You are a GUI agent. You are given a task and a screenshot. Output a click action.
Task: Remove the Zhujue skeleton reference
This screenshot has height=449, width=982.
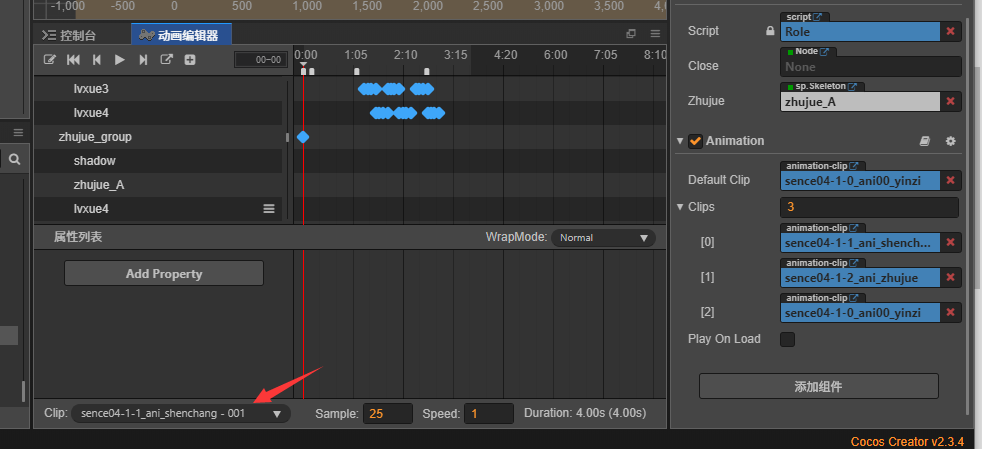click(x=951, y=101)
